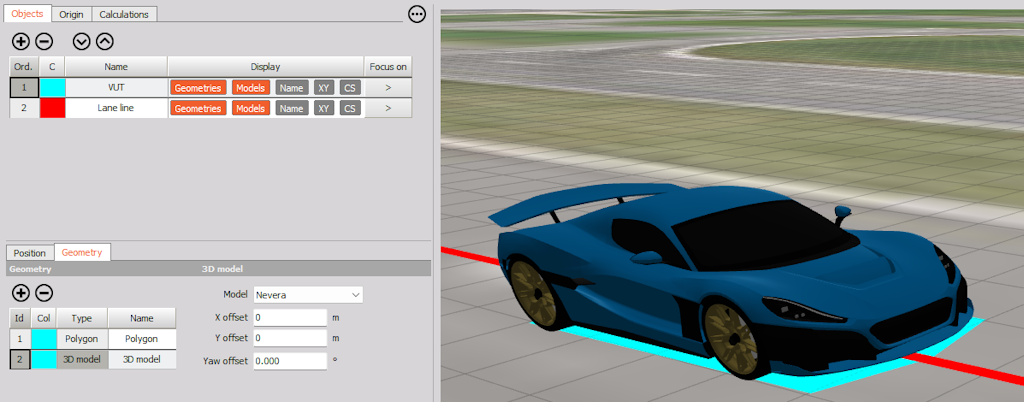Click the Yaw offset input field
The width and height of the screenshot is (1024, 402).
pos(290,361)
